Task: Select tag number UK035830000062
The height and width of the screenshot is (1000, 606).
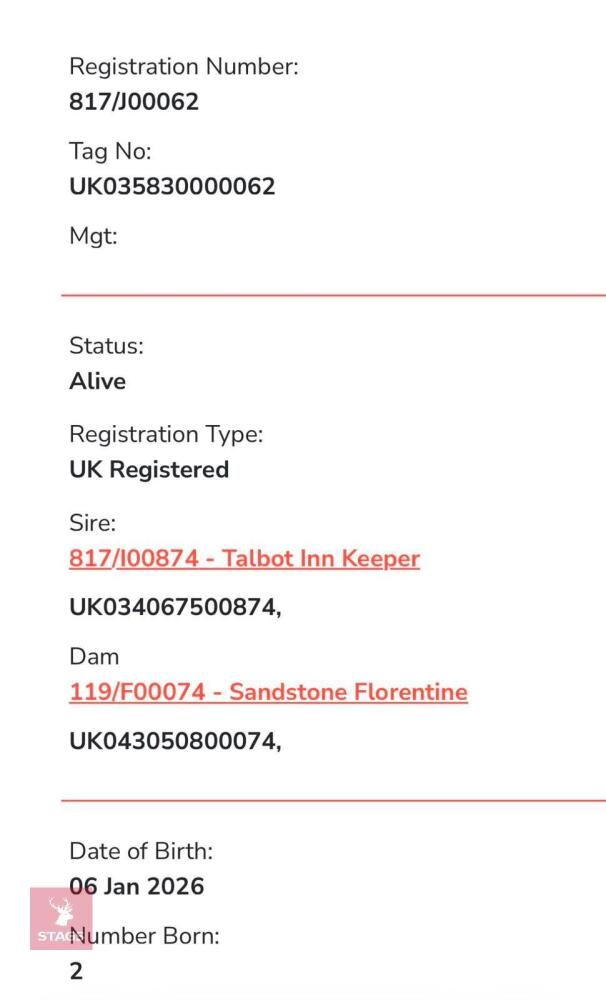Action: pos(172,186)
